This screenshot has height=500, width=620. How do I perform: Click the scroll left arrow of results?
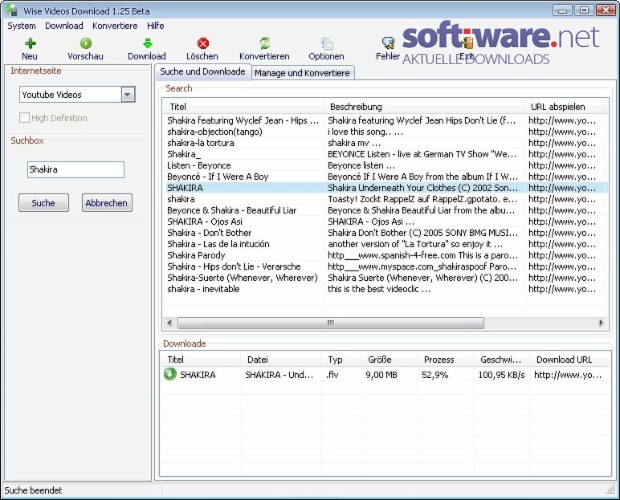169,323
